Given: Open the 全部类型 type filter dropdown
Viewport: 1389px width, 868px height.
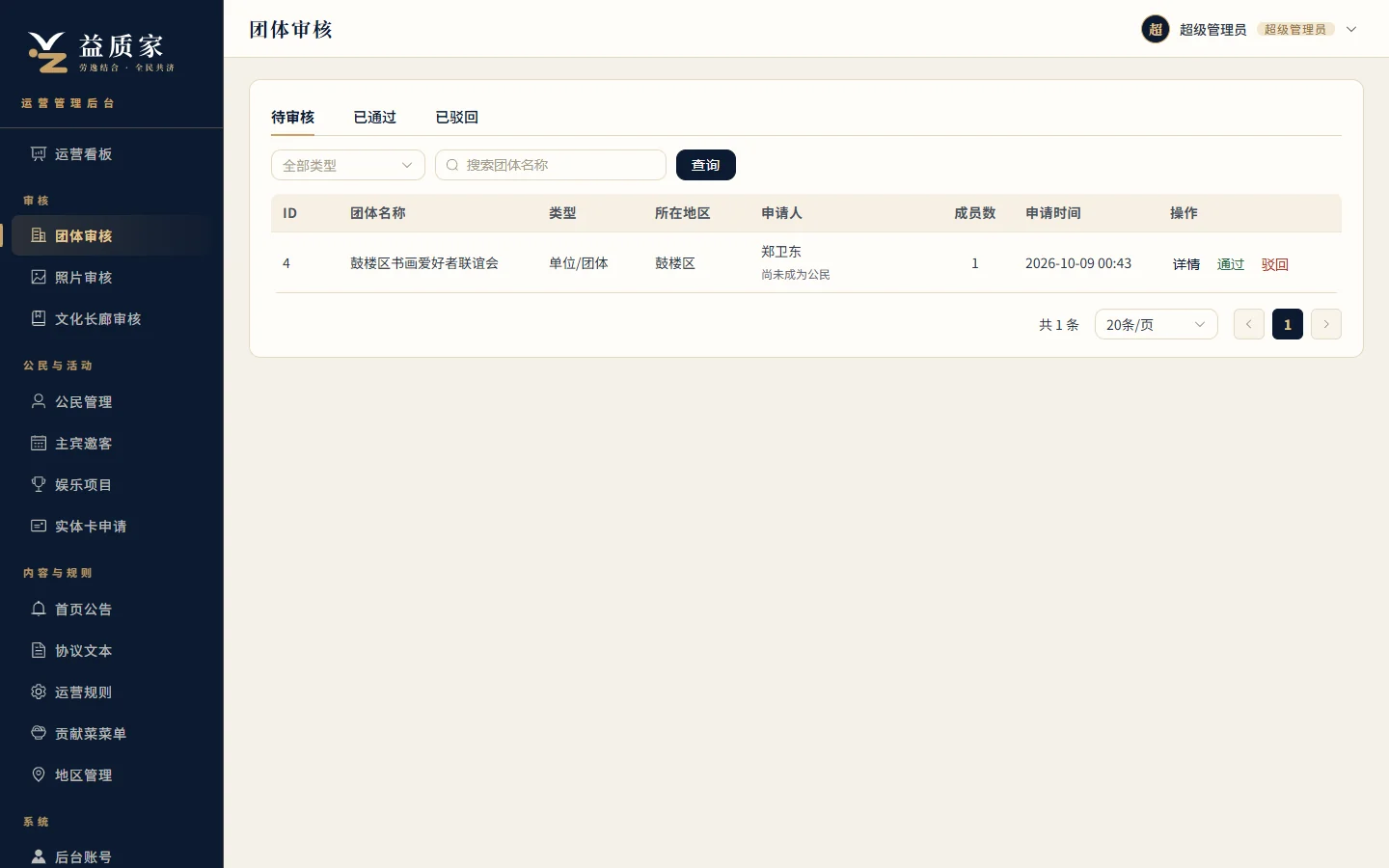Looking at the screenshot, I should click(348, 165).
